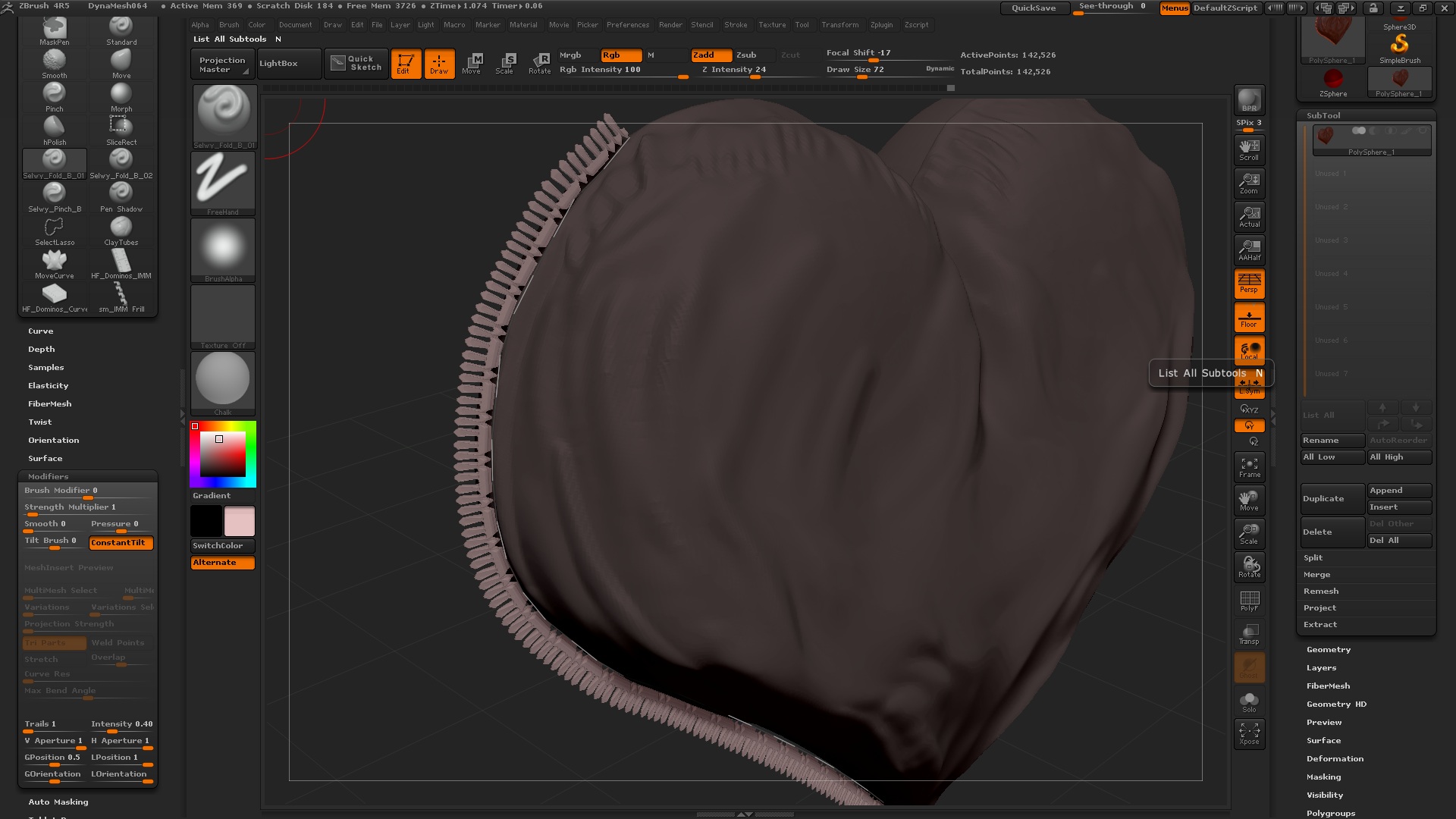The width and height of the screenshot is (1456, 819).
Task: Click the AAHalf view icon
Action: pyautogui.click(x=1249, y=250)
